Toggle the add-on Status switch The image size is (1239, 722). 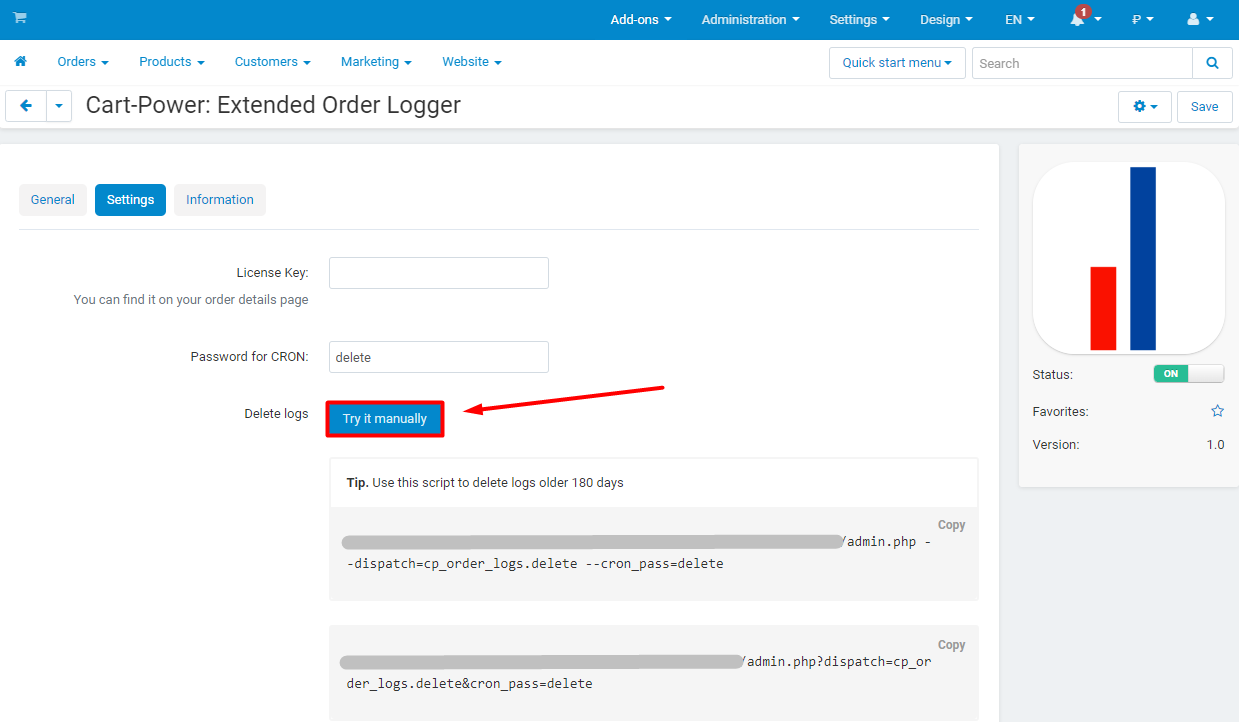(x=1188, y=374)
